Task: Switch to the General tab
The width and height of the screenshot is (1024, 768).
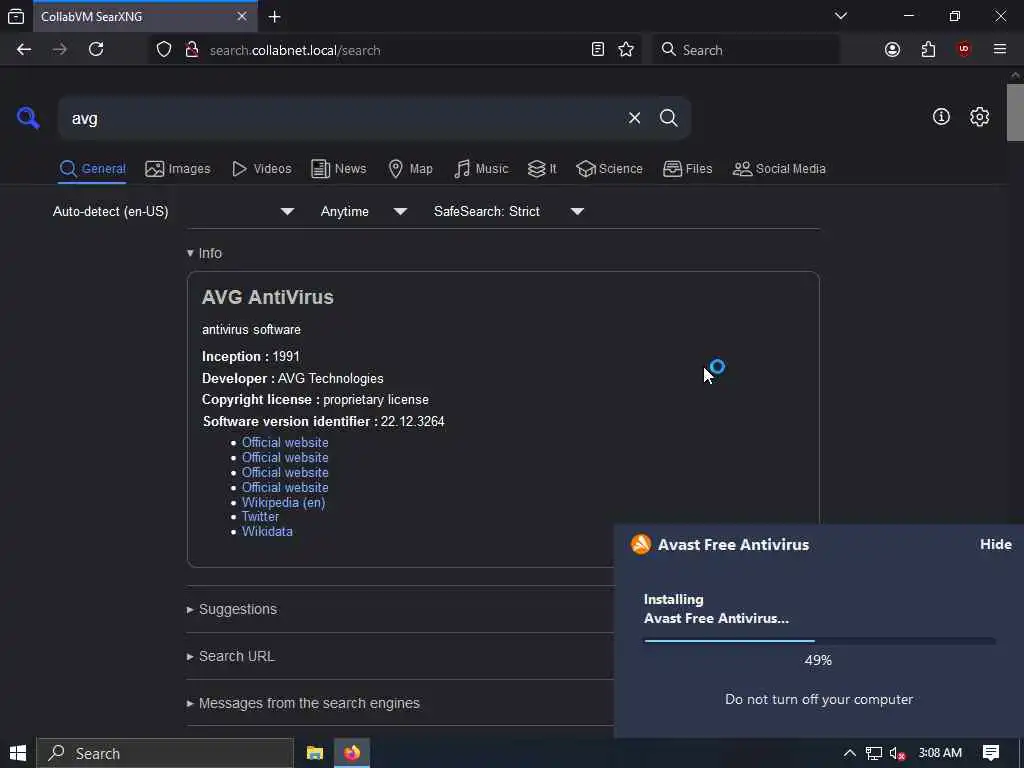Action: point(92,168)
